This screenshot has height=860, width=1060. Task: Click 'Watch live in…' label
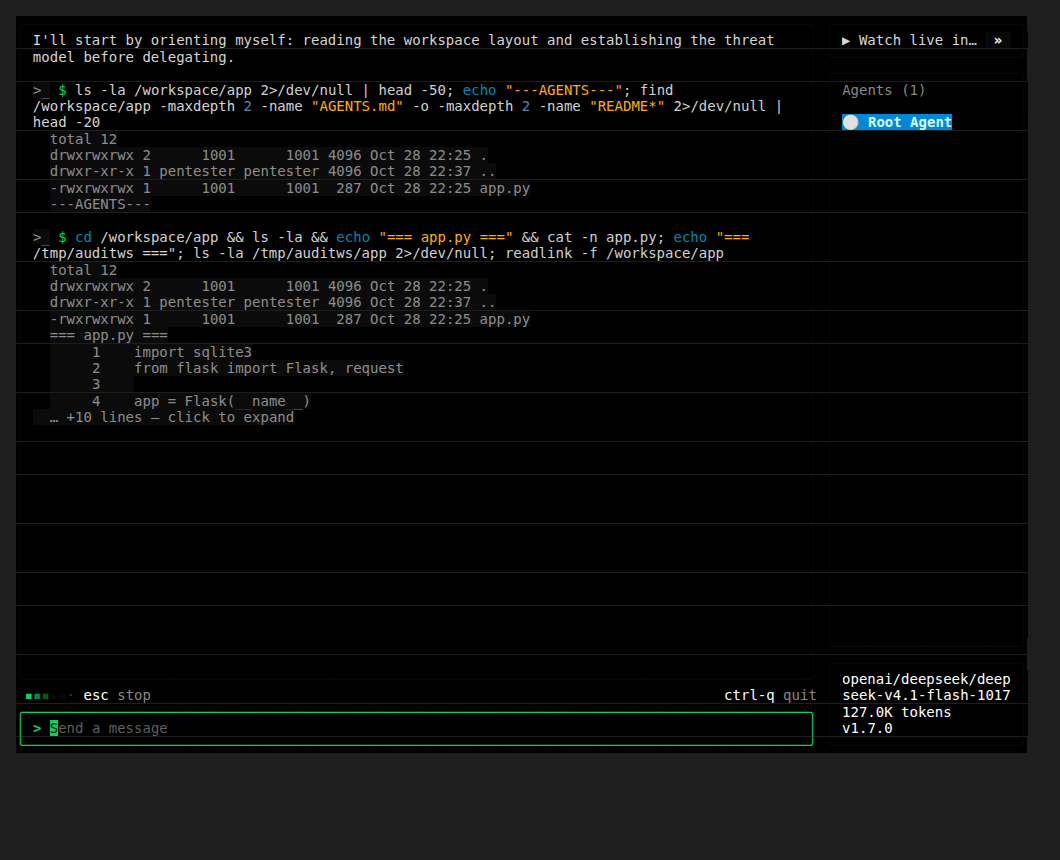(x=917, y=41)
